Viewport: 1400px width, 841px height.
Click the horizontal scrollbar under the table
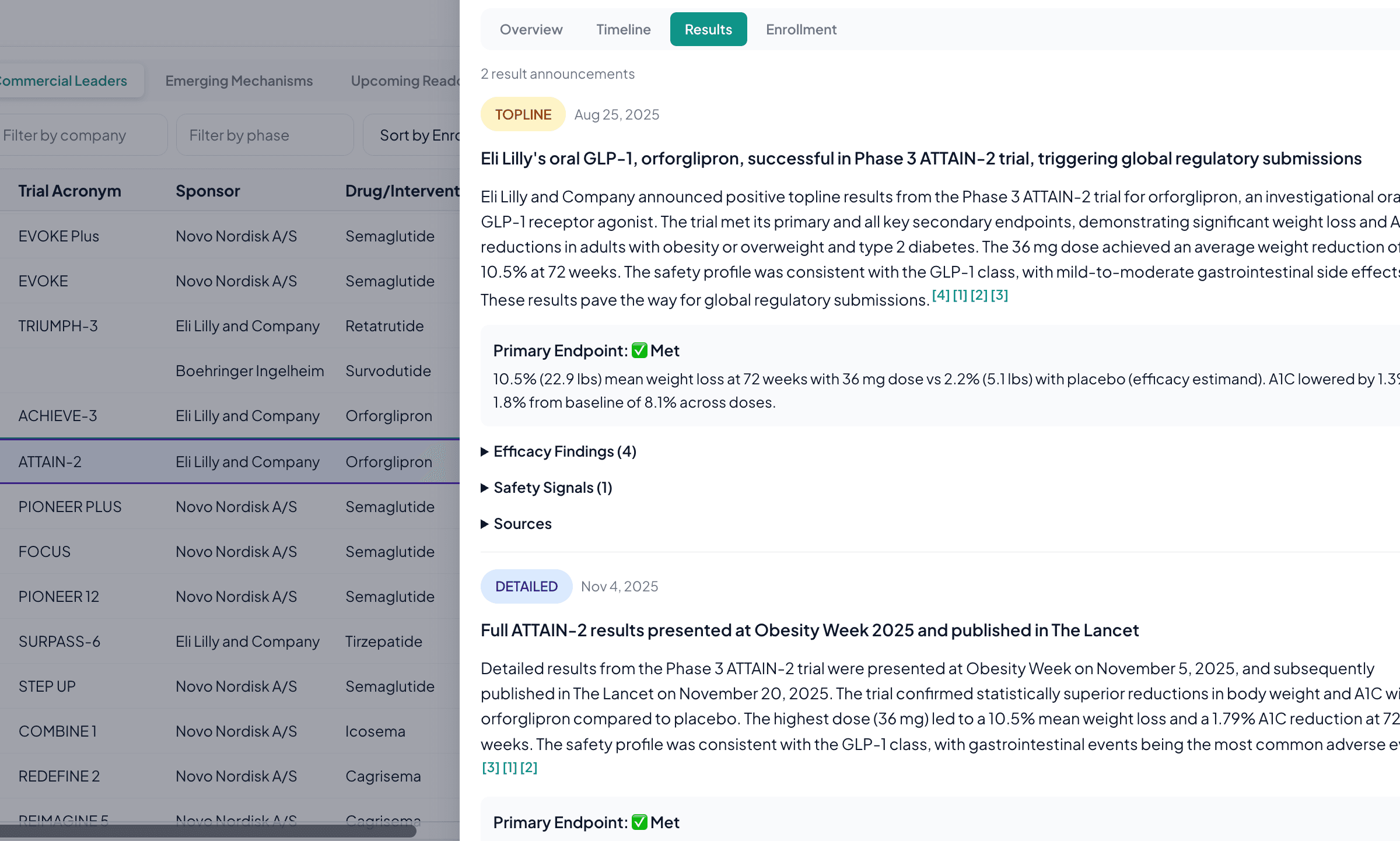(208, 831)
